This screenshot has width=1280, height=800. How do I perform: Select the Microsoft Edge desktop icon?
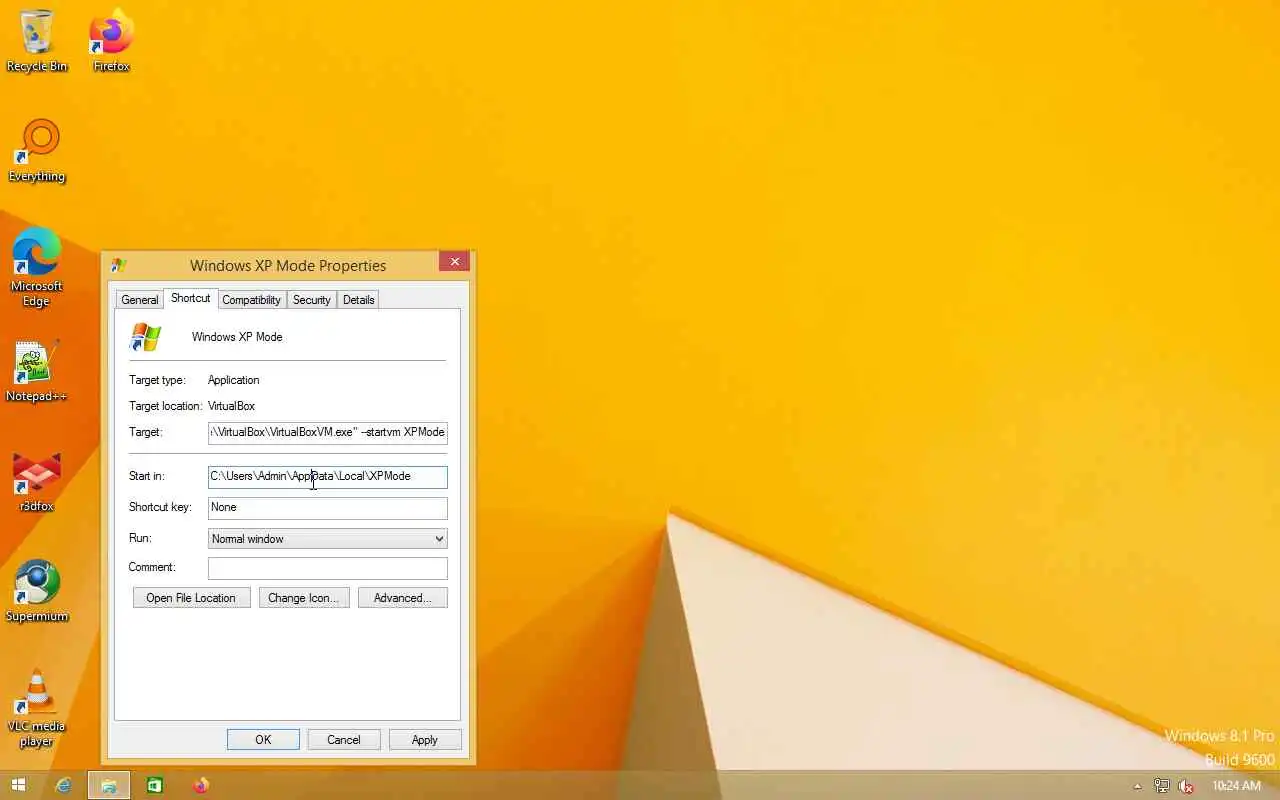click(x=37, y=268)
